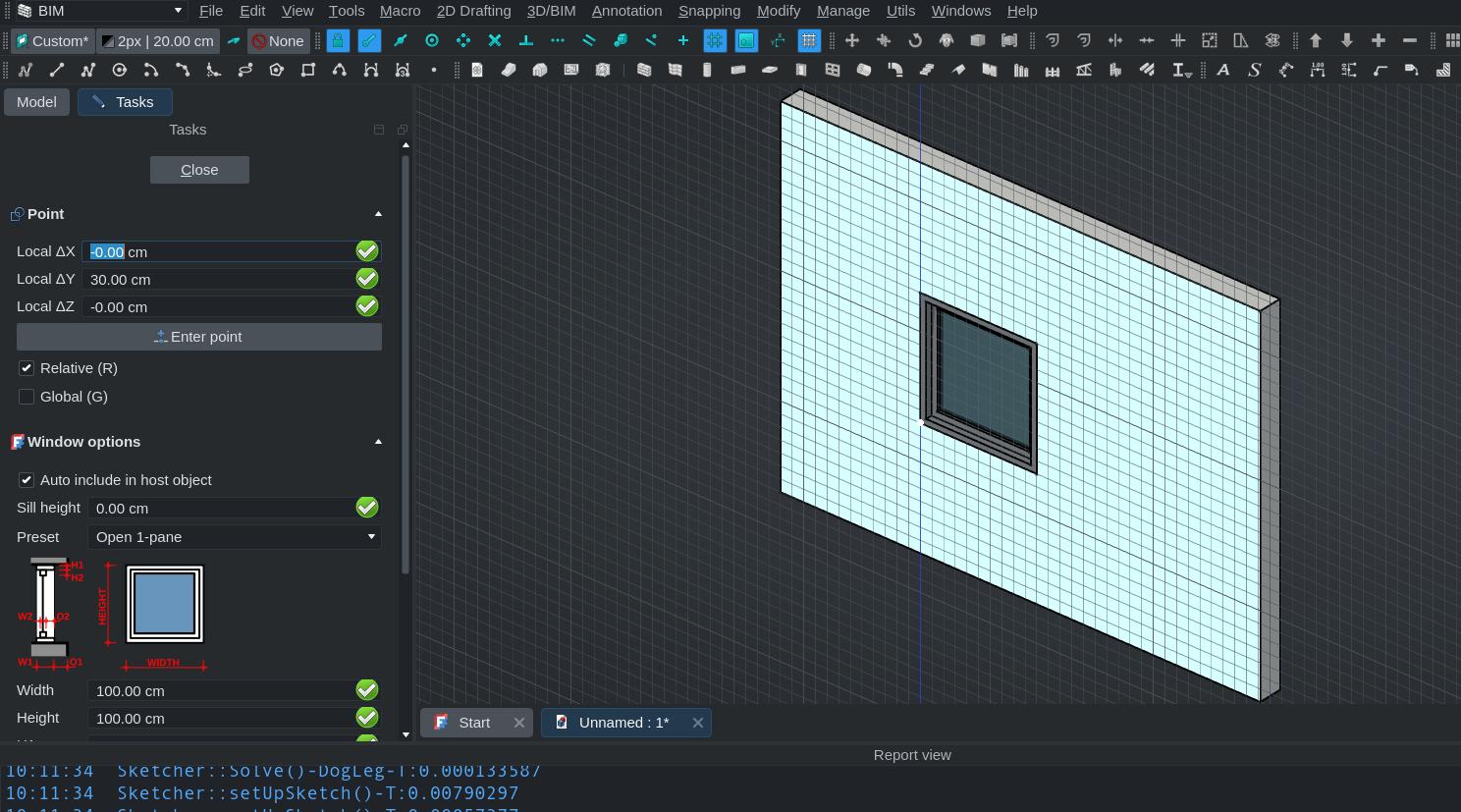Select the Curtain Wall tool
Screen dimensions: 1461x812
pos(676,70)
